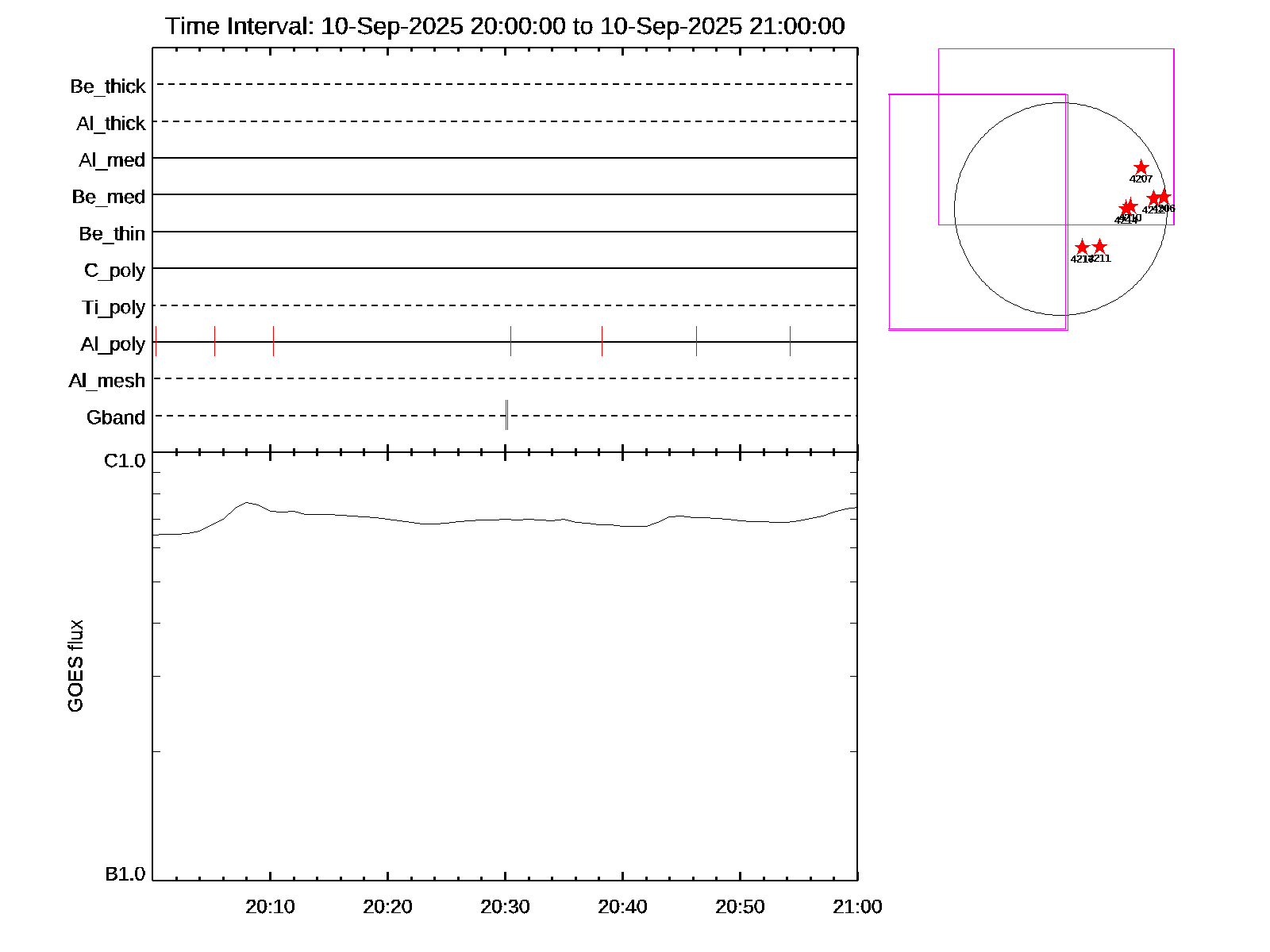Viewport: 1270px width, 952px height.
Task: Click the peak of the GOES flux curve
Action: [248, 502]
